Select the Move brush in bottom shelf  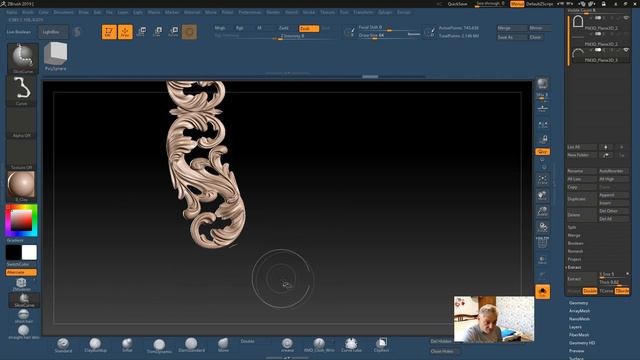223,345
